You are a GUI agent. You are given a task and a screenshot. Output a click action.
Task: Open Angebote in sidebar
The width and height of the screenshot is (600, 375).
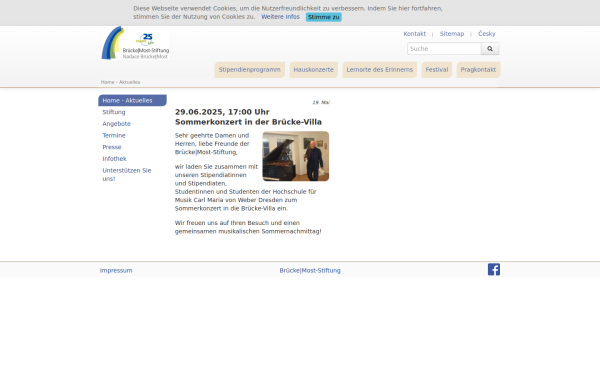pyautogui.click(x=116, y=124)
